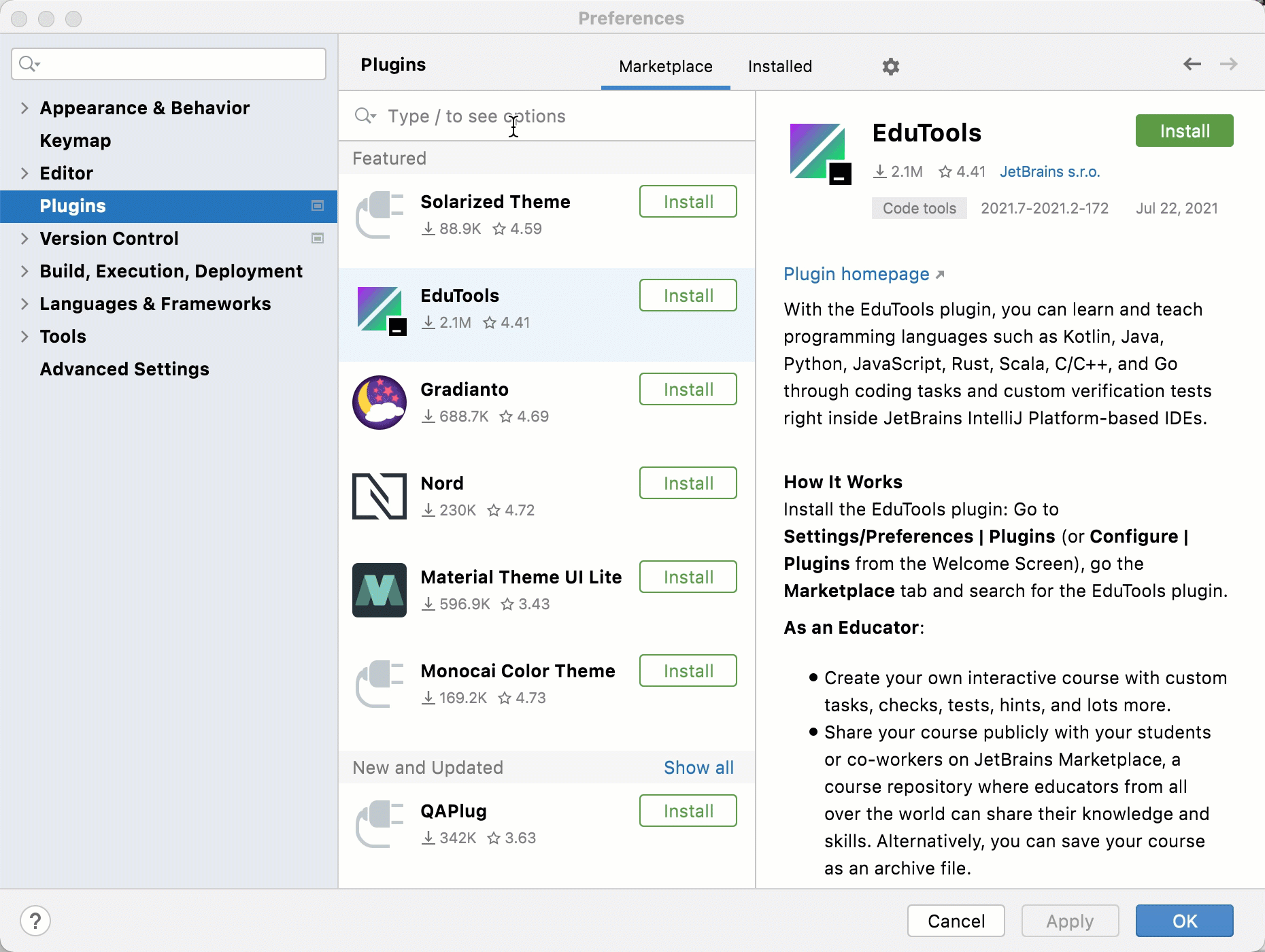The width and height of the screenshot is (1265, 952).
Task: Click the help question mark icon
Action: 36,921
